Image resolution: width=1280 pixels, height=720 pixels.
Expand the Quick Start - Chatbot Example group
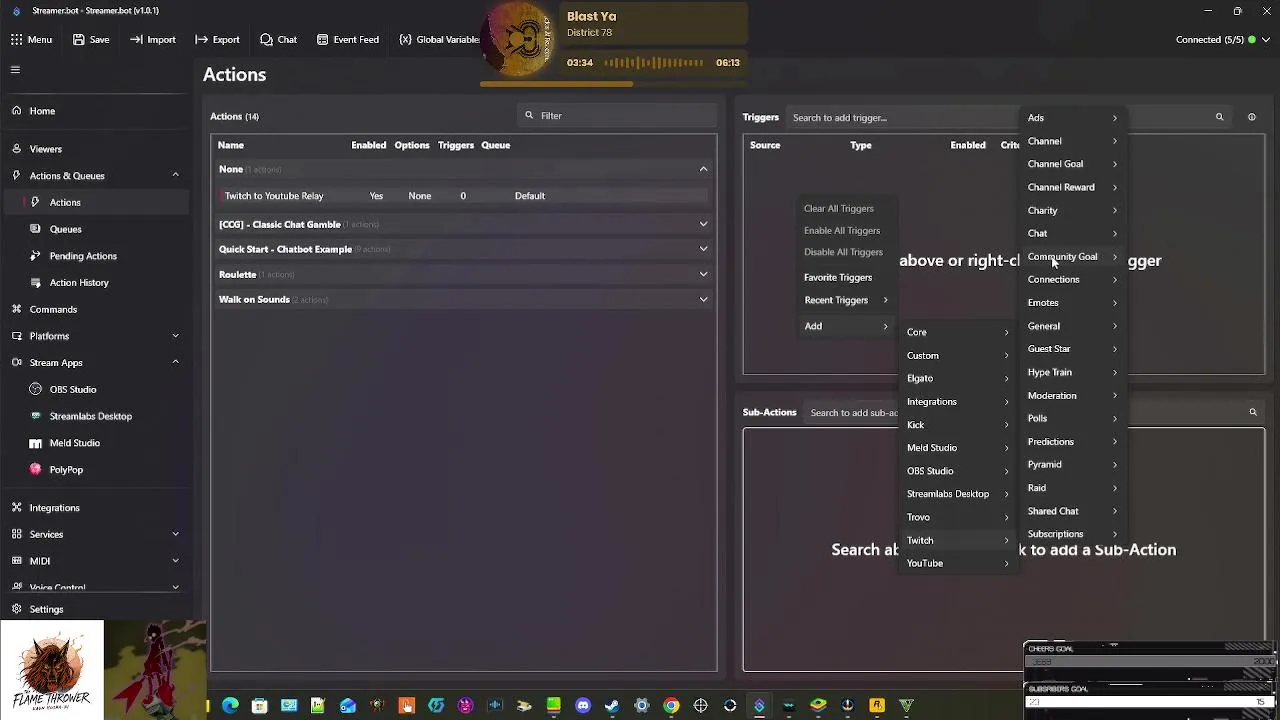(x=703, y=250)
